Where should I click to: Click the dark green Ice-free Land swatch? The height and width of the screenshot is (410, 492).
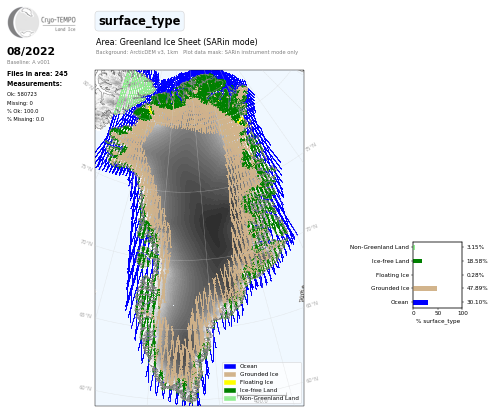230,390
